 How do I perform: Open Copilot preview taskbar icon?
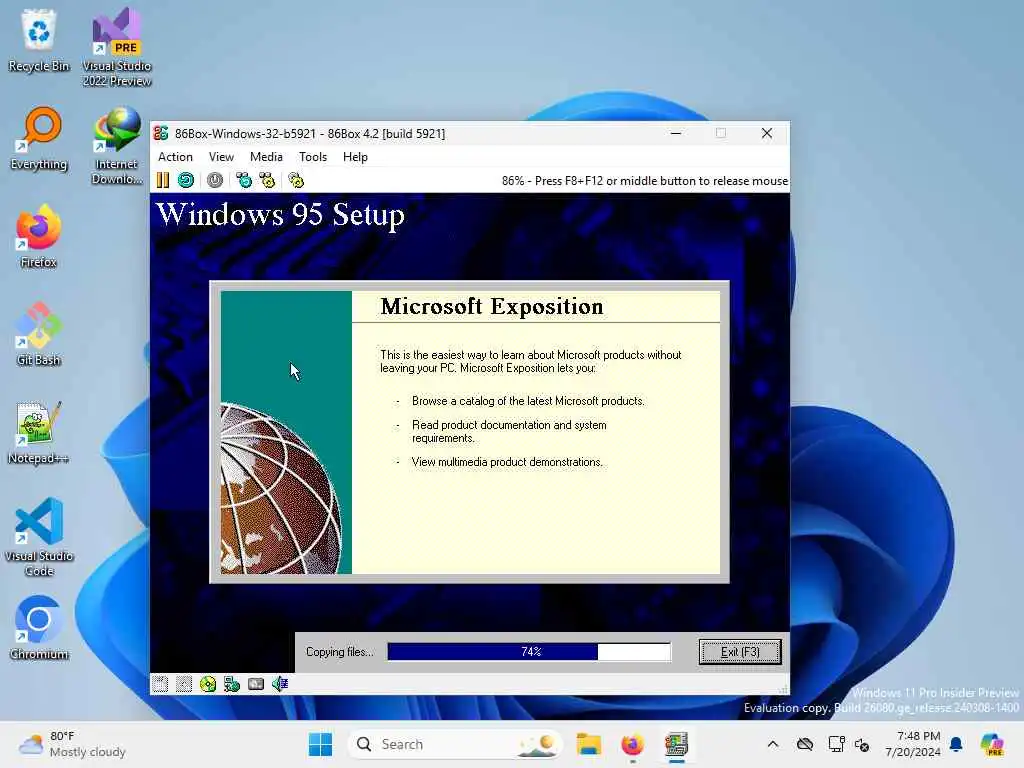pyautogui.click(x=992, y=744)
